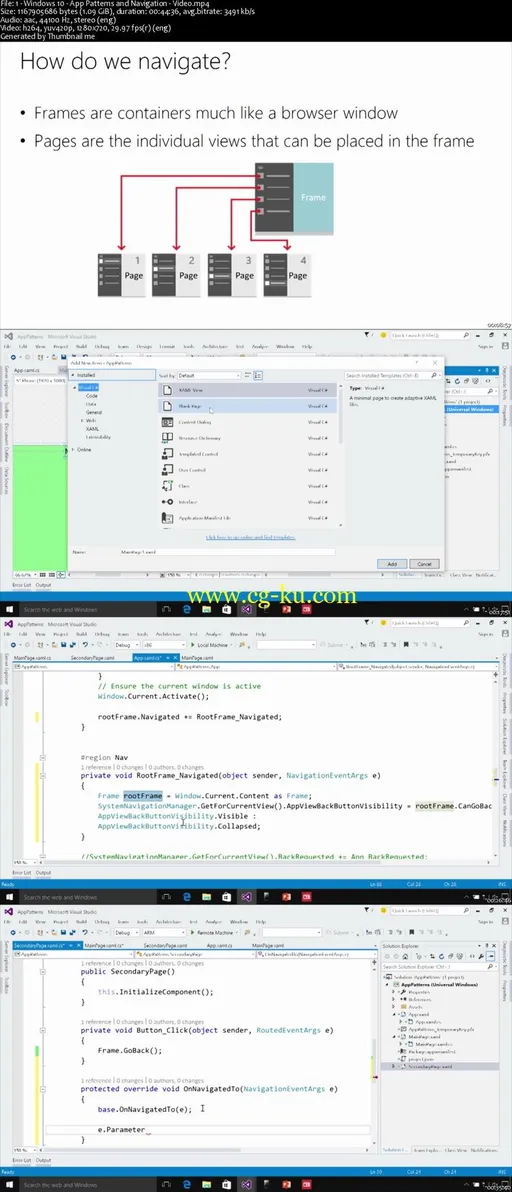Select AppPatterns (Universal Windows) project node
Image resolution: width=512 pixels, height=1192 pixels.
pos(438,984)
